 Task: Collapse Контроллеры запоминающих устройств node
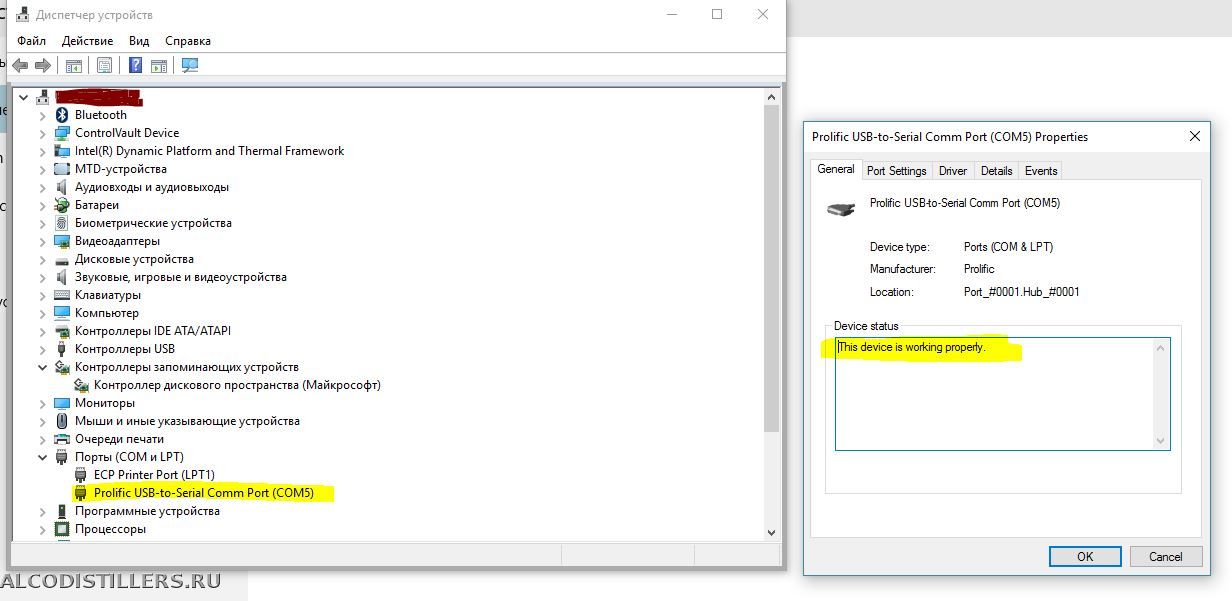click(x=42, y=367)
